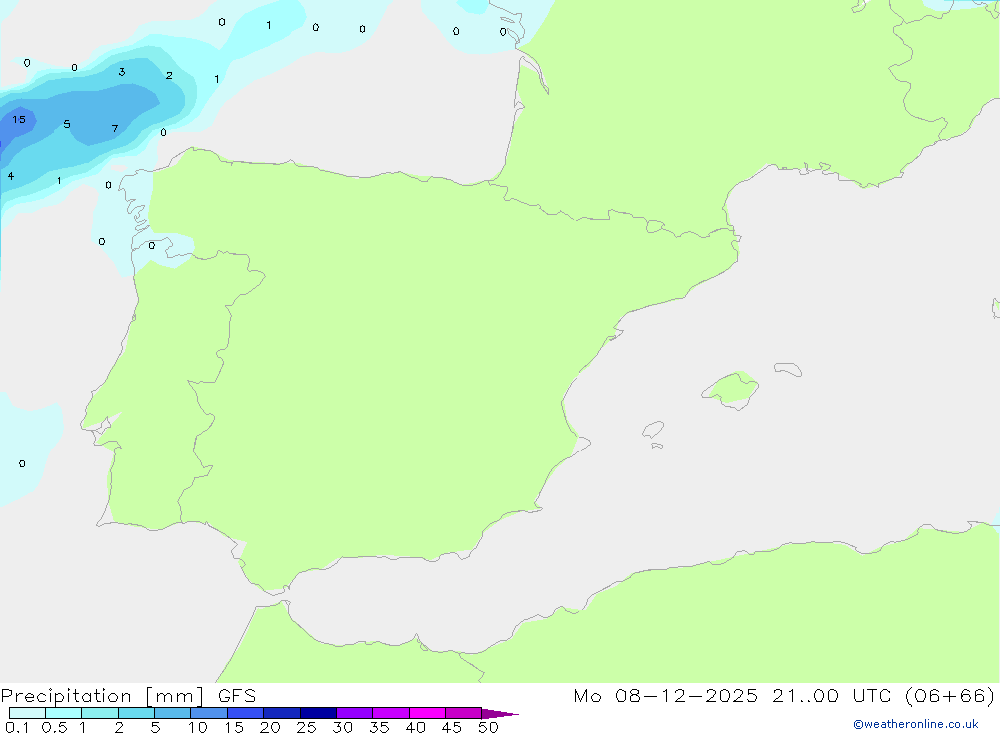The height and width of the screenshot is (733, 1000).
Task: Click the arrow tip above 50 on the legend
Action: [x=500, y=713]
